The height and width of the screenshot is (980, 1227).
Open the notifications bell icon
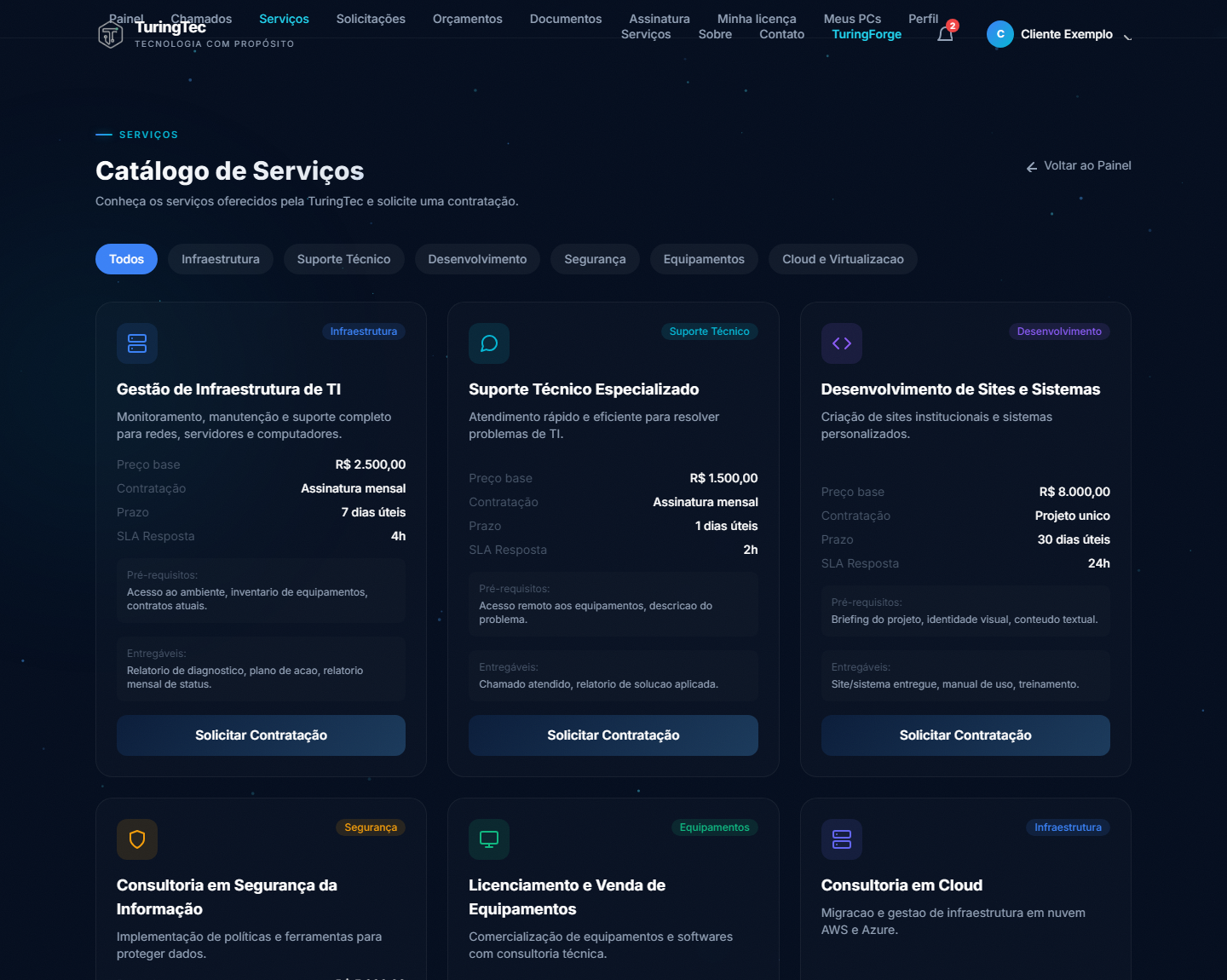pos(945,34)
